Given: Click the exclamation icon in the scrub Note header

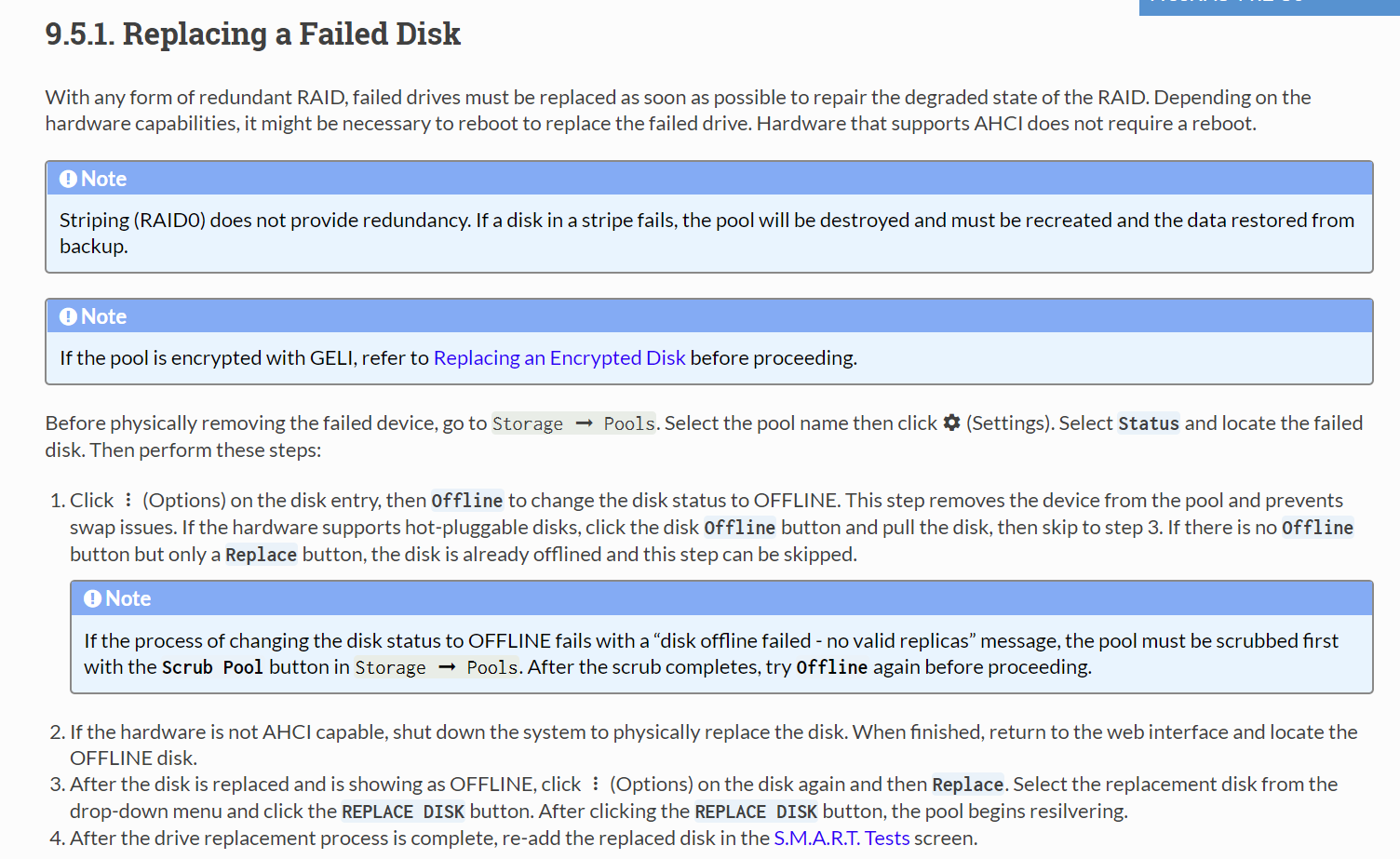Looking at the screenshot, I should pyautogui.click(x=92, y=598).
